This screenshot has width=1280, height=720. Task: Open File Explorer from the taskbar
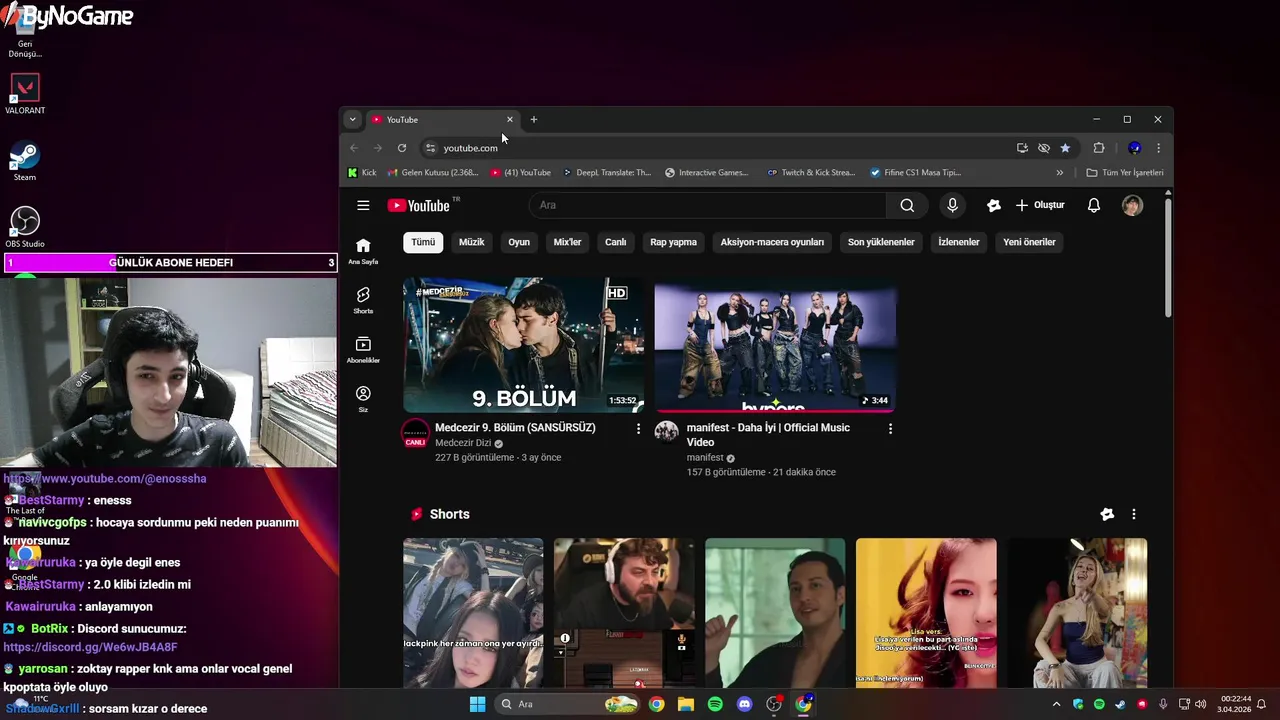coord(686,704)
